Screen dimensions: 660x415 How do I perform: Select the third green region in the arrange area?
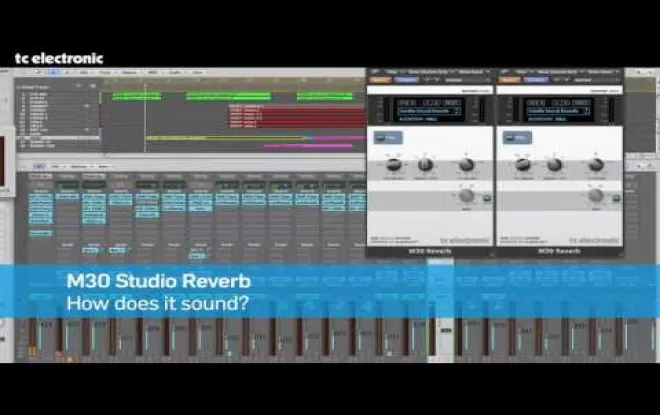pyautogui.click(x=325, y=96)
